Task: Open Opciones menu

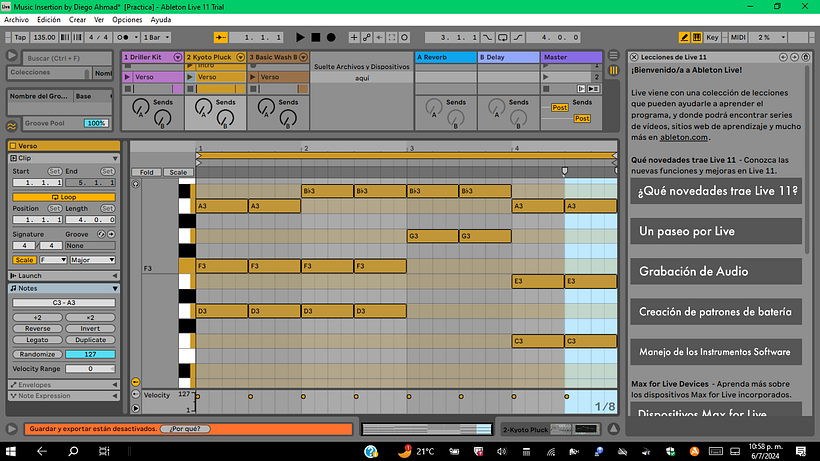Action: pos(127,19)
